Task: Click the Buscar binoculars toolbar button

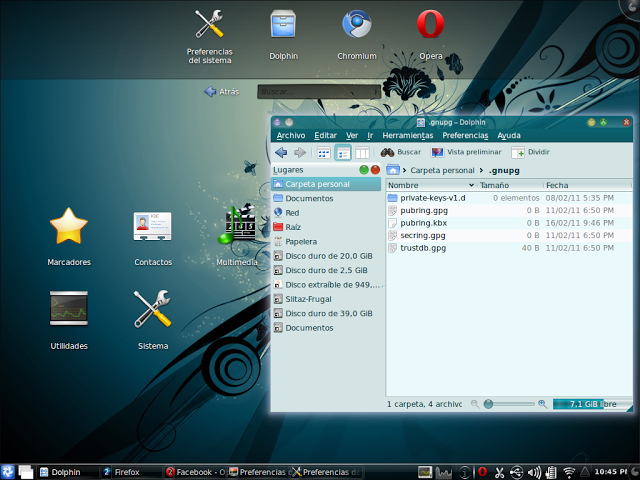Action: pyautogui.click(x=401, y=152)
